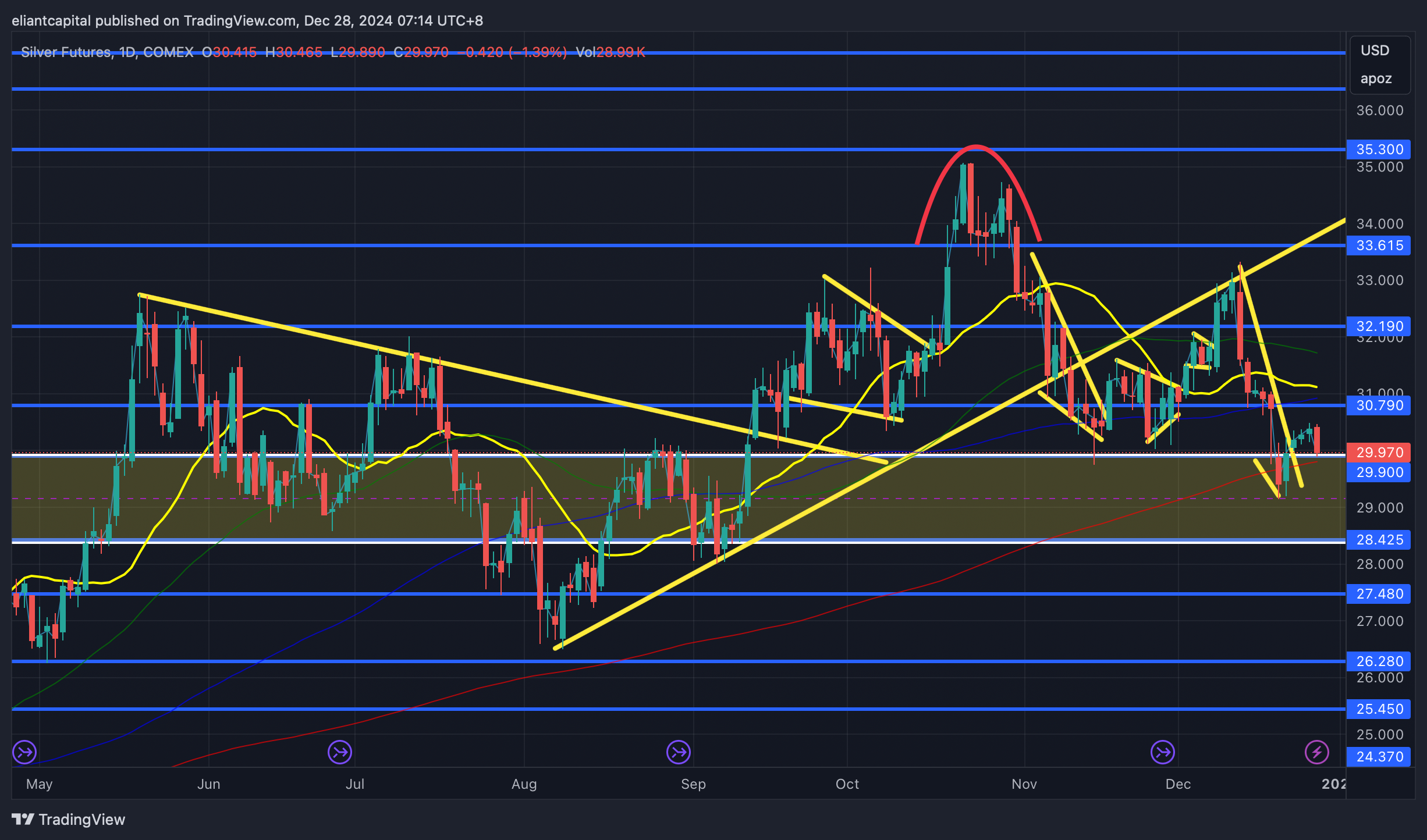Click the Oct label on time axis
Screen dimensions: 1427x840
[847, 784]
